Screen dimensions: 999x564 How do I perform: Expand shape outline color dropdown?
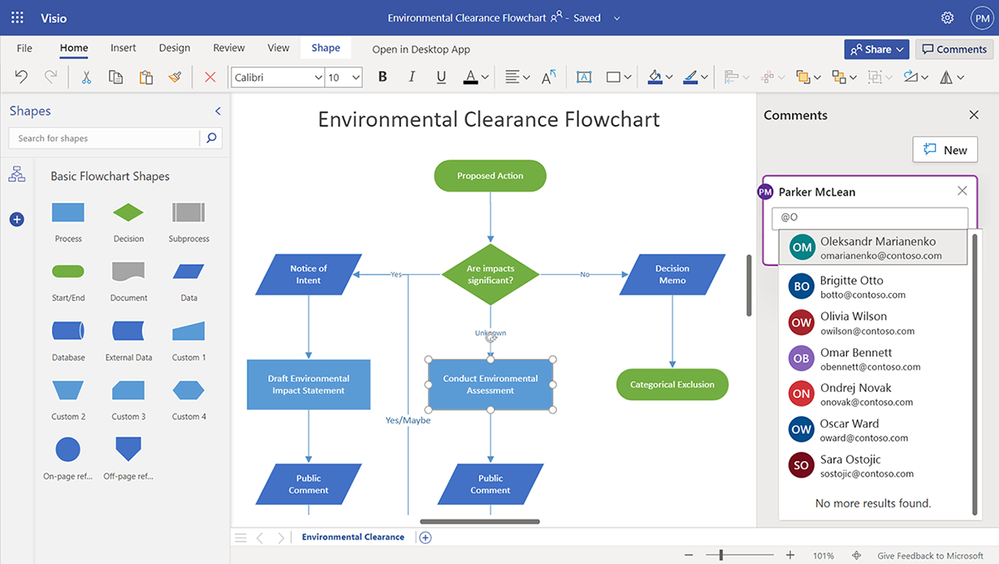(x=704, y=77)
